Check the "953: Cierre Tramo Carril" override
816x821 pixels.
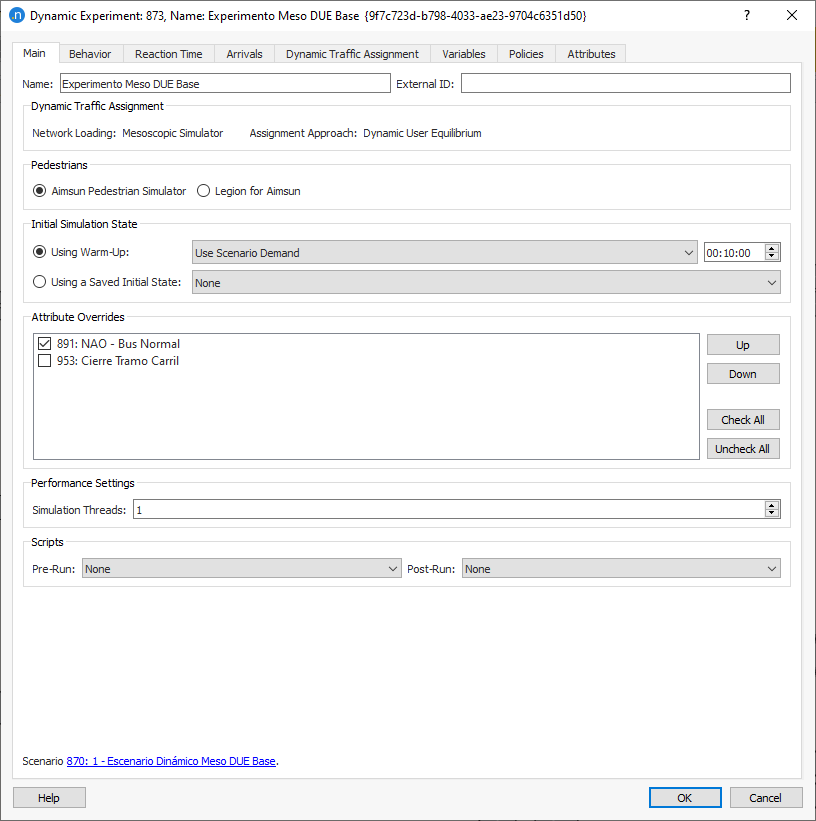click(44, 361)
